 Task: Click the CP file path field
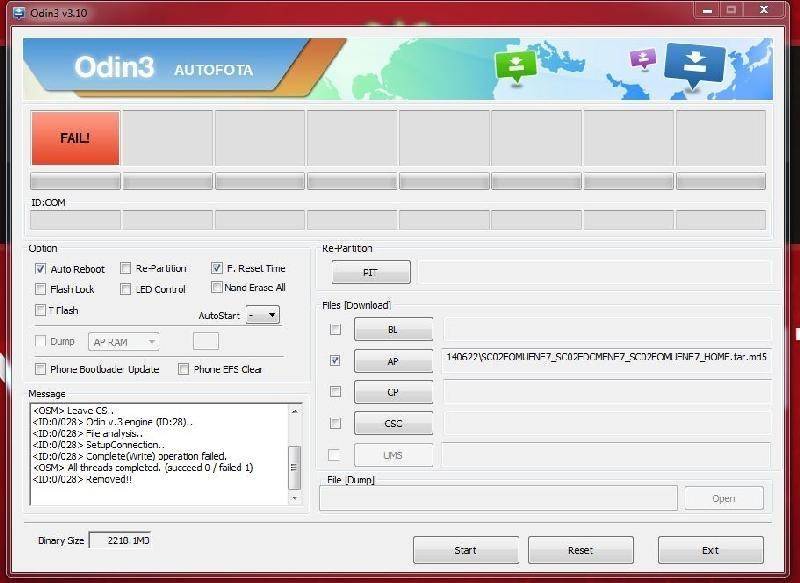607,392
